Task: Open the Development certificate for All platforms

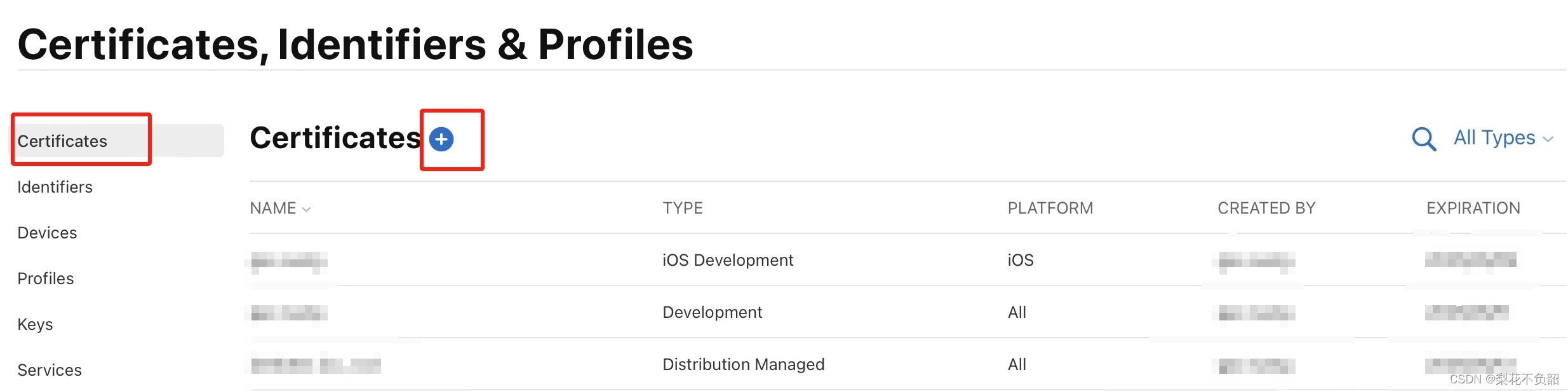Action: click(712, 312)
